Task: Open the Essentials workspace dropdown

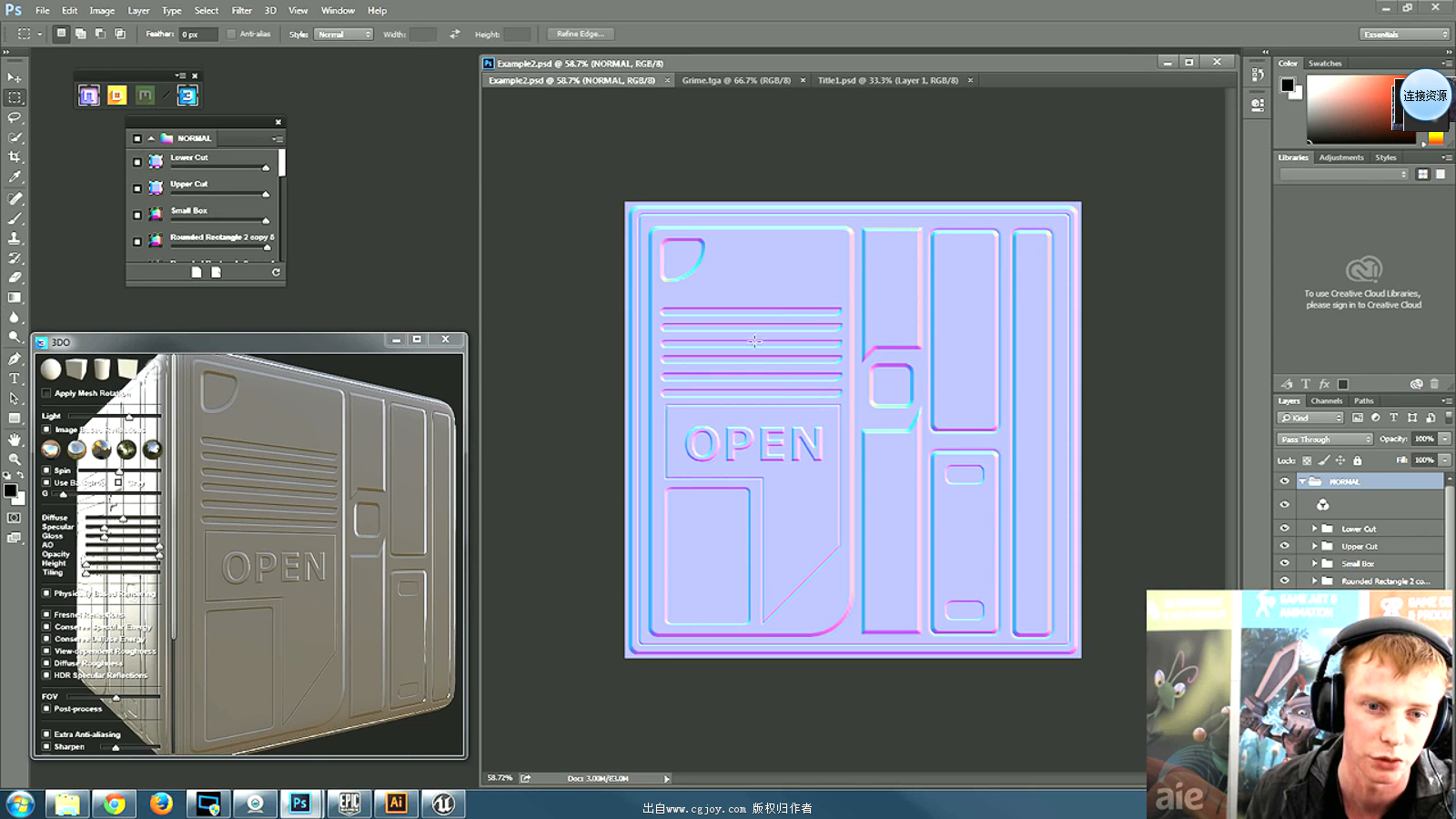Action: pyautogui.click(x=1405, y=34)
